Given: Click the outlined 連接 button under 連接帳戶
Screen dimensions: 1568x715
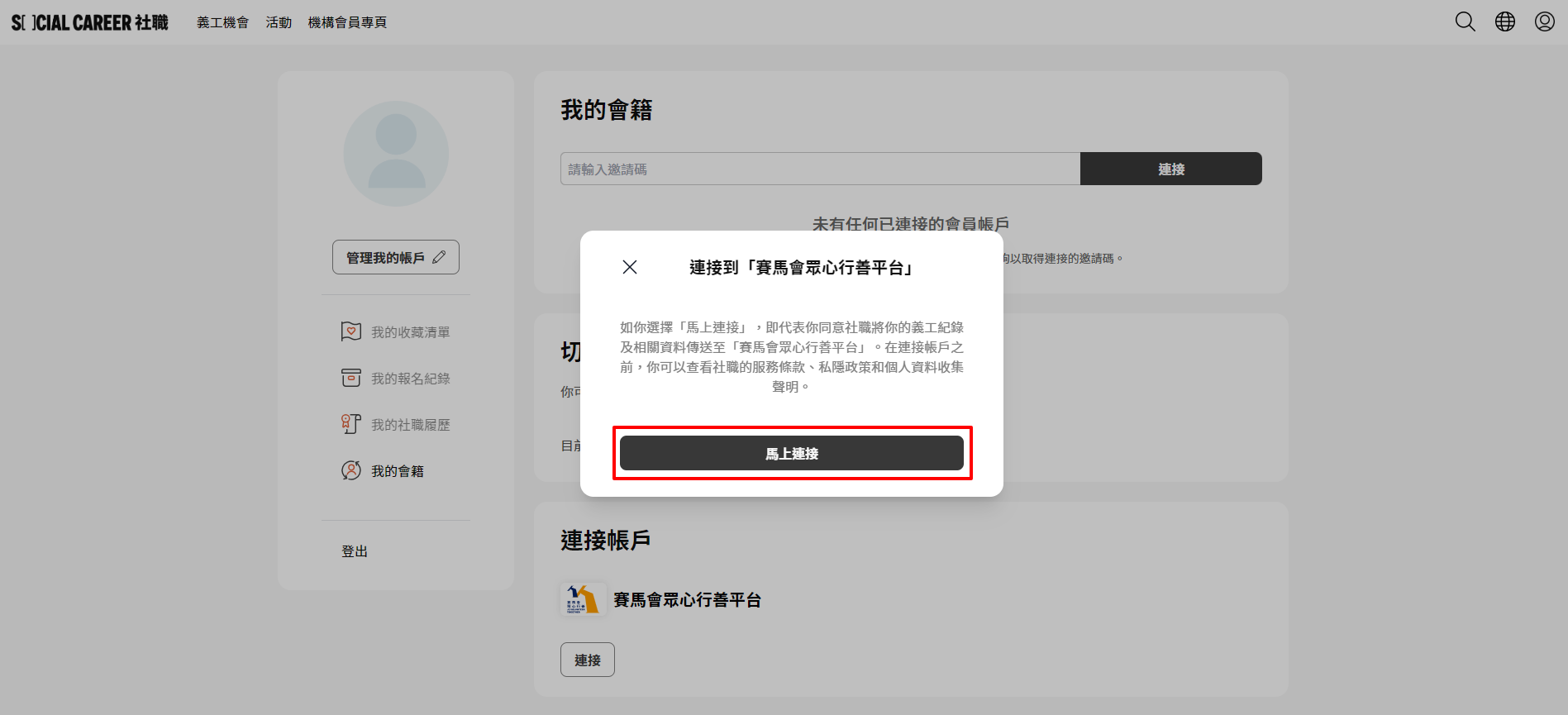Looking at the screenshot, I should click(x=588, y=660).
